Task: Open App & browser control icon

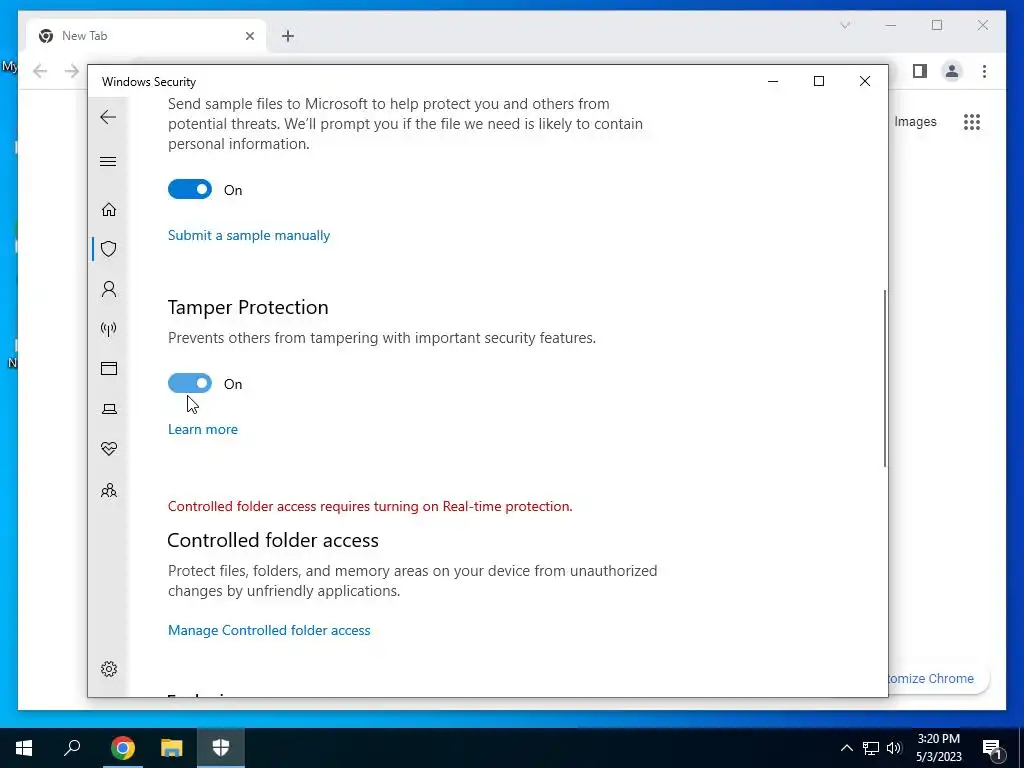Action: coord(109,369)
